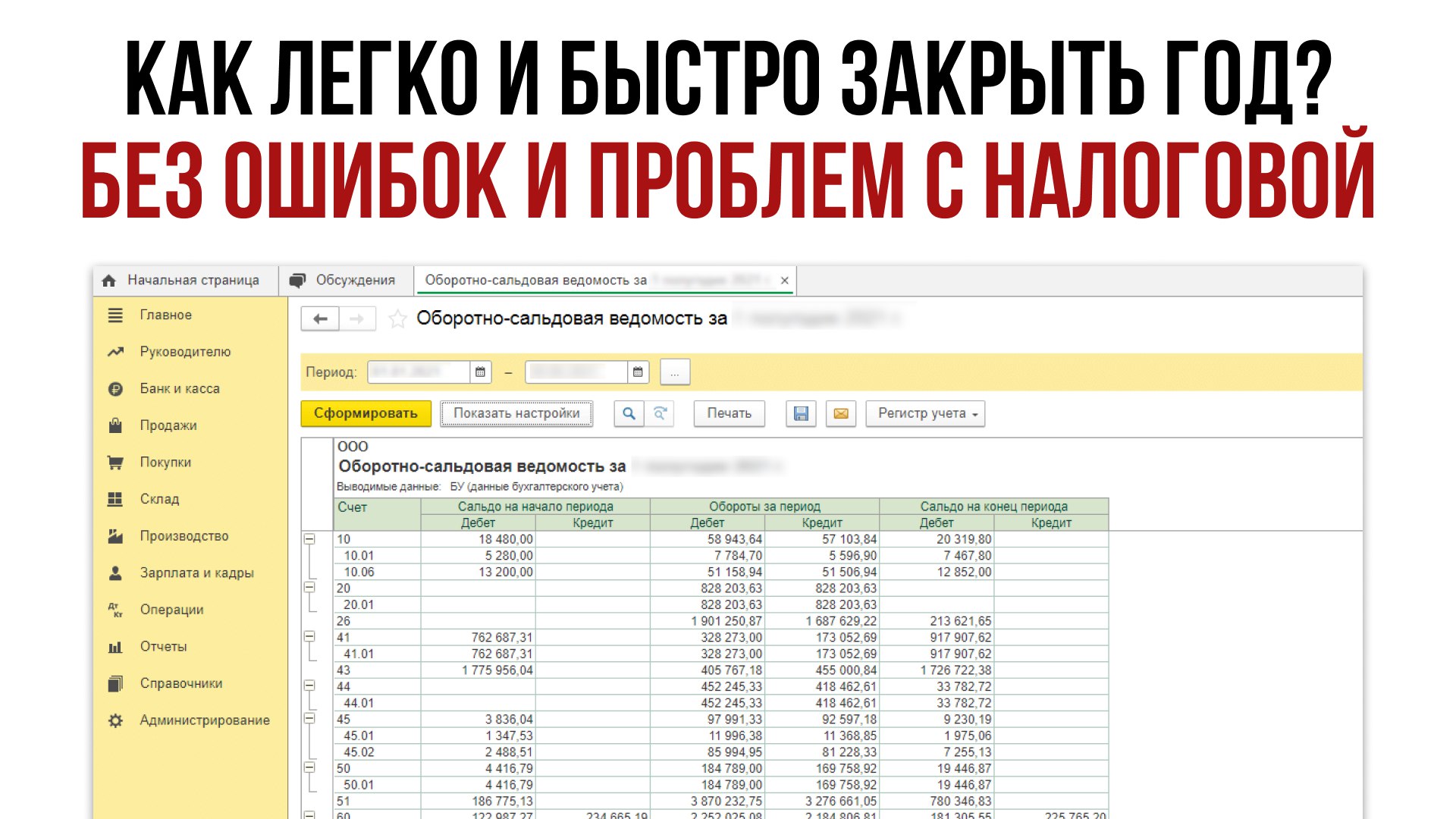Click the 828 203,63 debit cell for account 20
This screenshot has height=819, width=1456.
click(x=707, y=588)
